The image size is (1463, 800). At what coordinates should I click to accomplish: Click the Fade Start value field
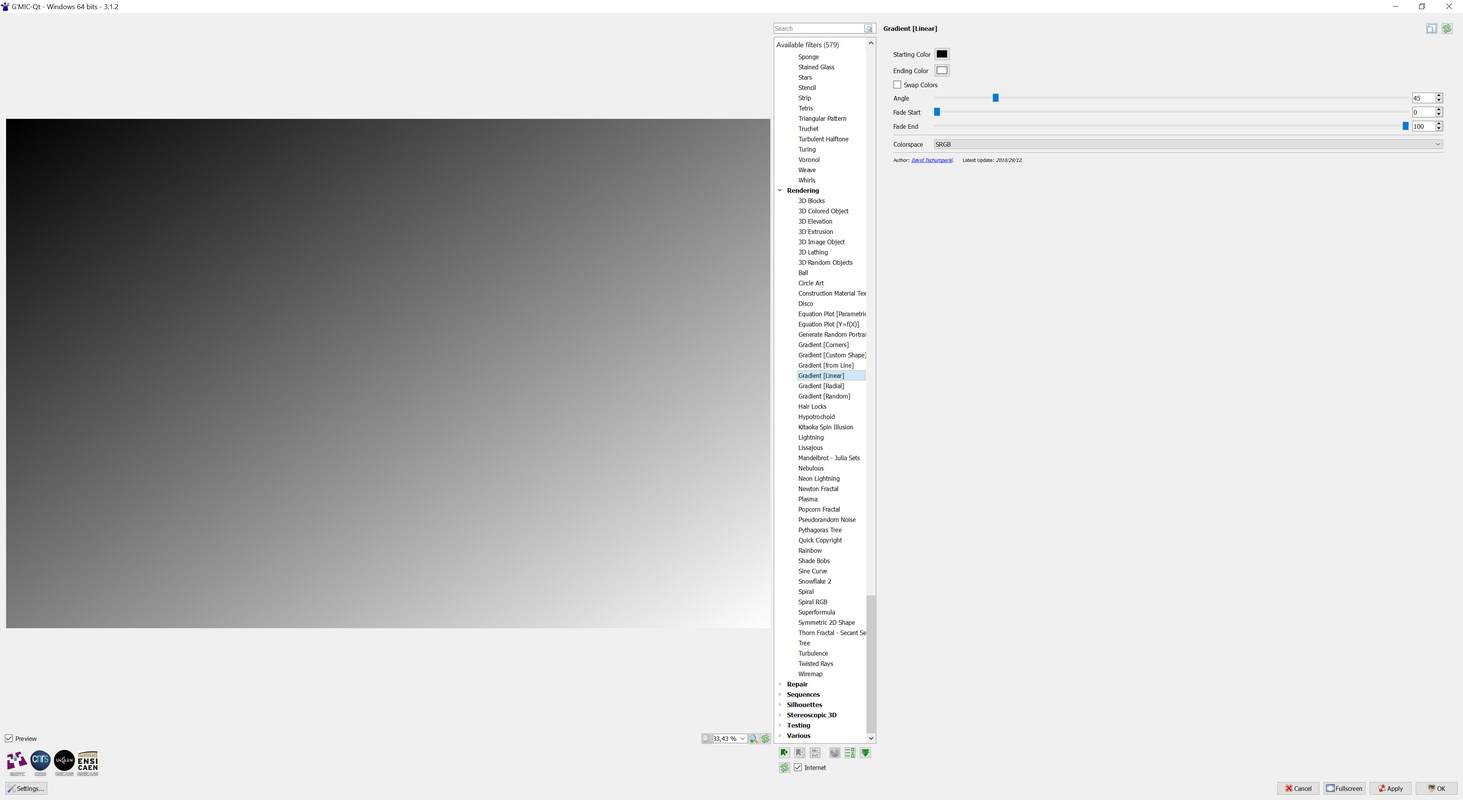pos(1423,112)
